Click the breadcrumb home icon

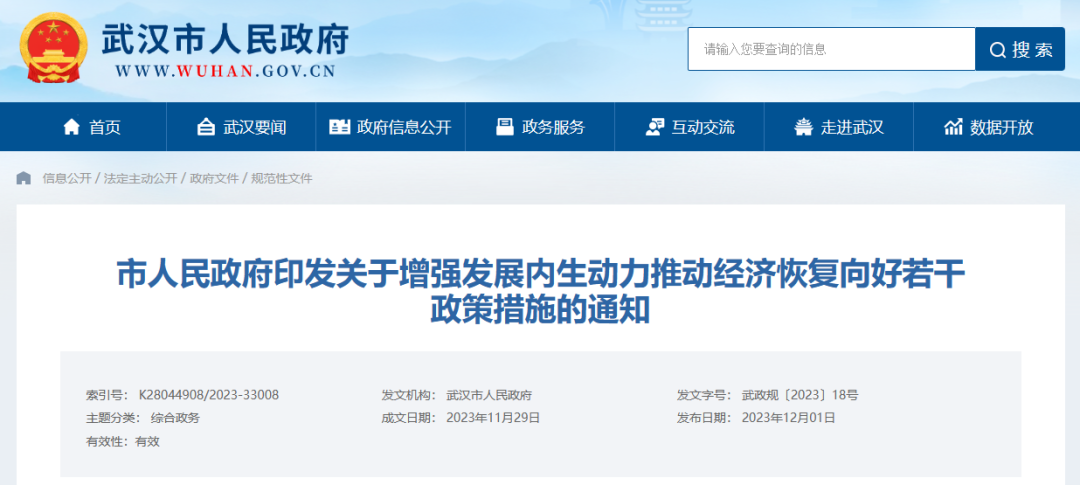pyautogui.click(x=24, y=178)
